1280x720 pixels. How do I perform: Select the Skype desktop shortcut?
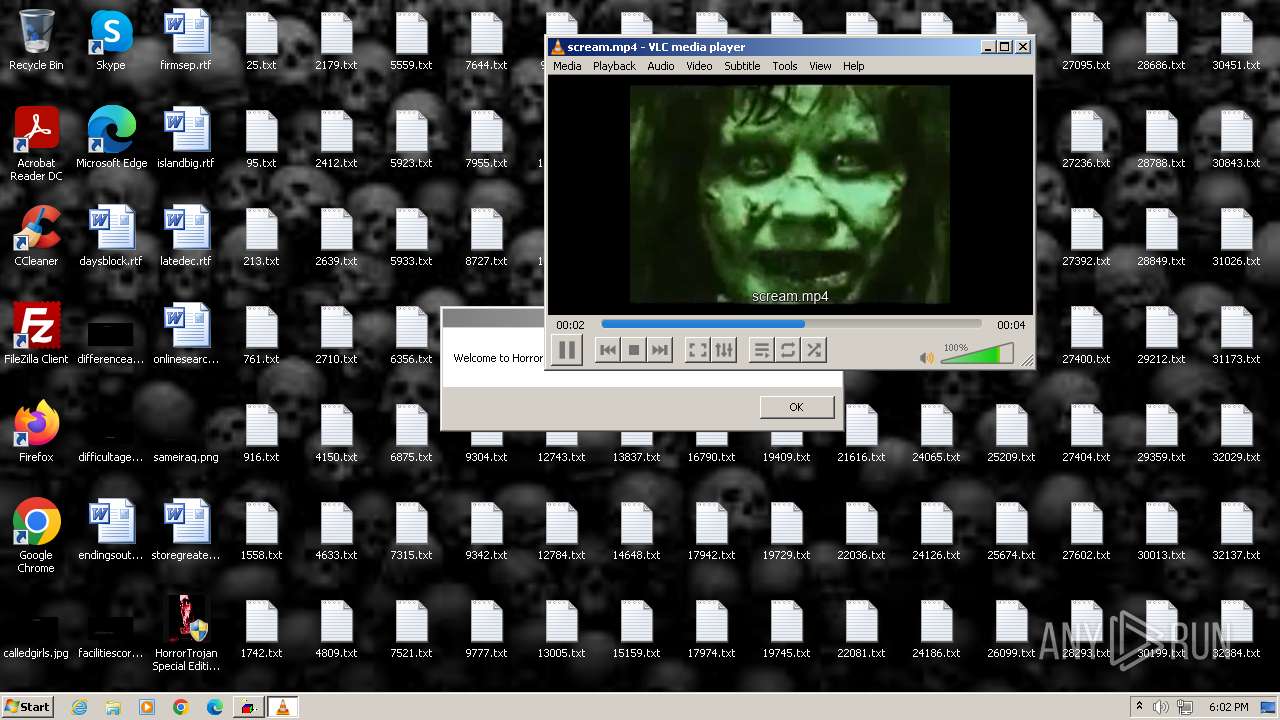pos(111,41)
